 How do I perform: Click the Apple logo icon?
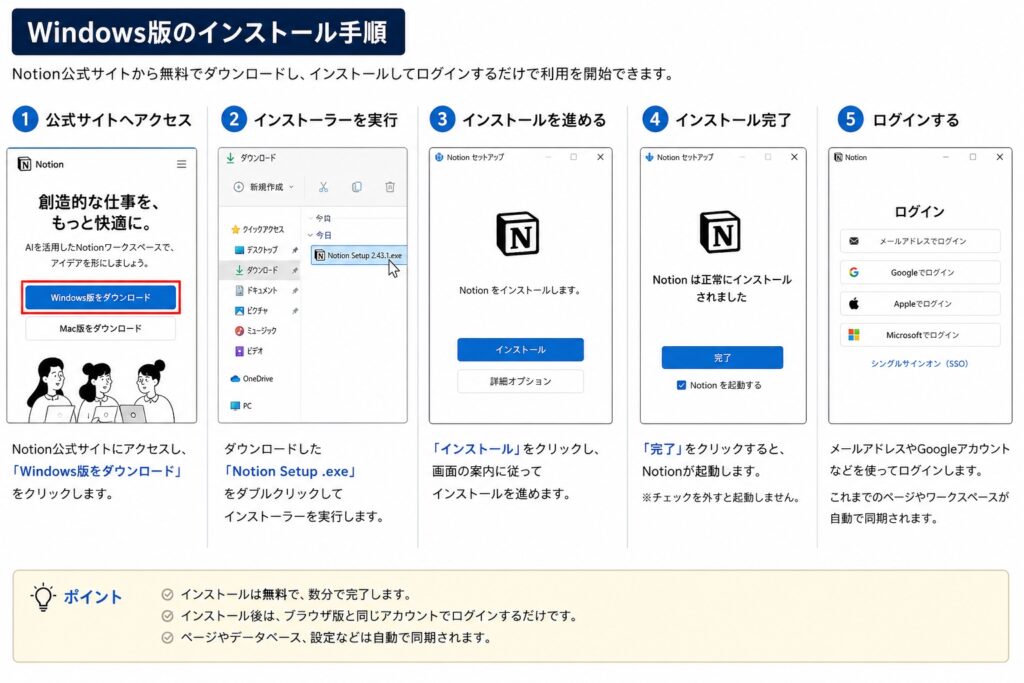coord(854,304)
